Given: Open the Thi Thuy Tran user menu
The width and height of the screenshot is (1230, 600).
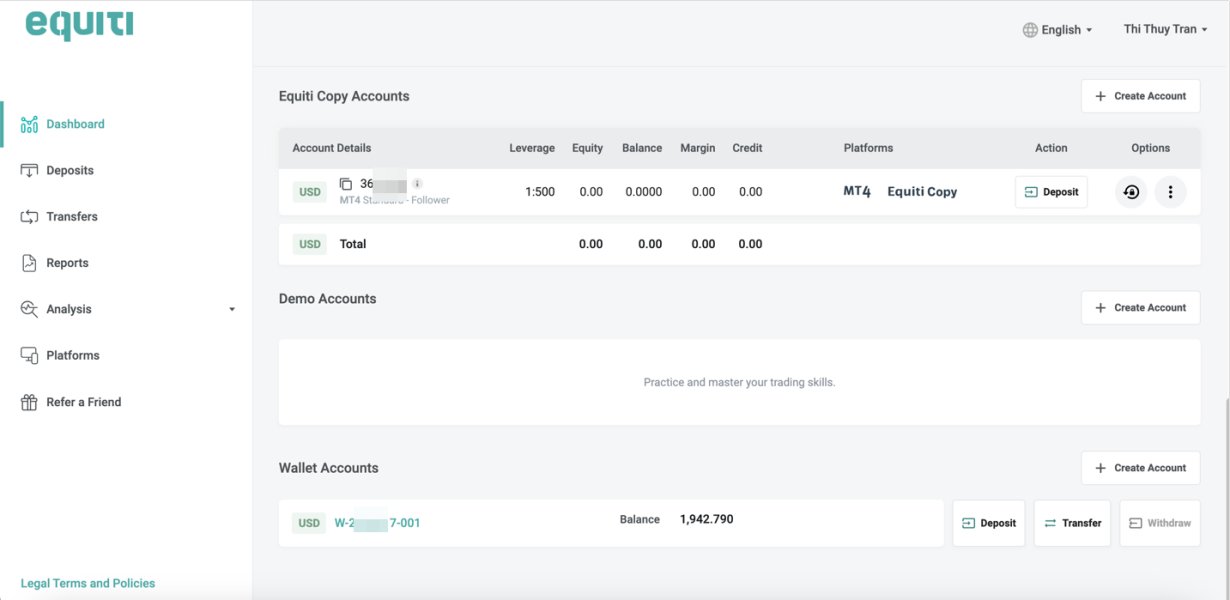Looking at the screenshot, I should (x=1165, y=29).
